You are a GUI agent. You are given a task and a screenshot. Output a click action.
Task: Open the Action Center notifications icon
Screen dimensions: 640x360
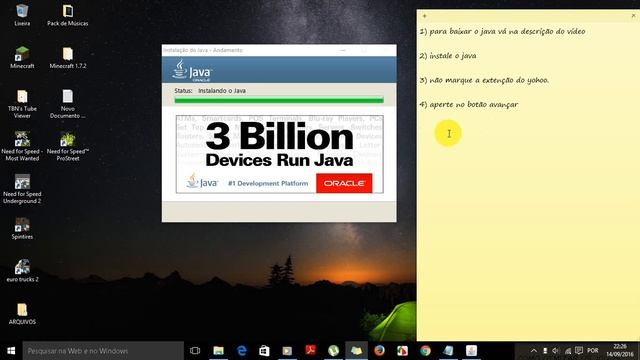[x=579, y=351]
